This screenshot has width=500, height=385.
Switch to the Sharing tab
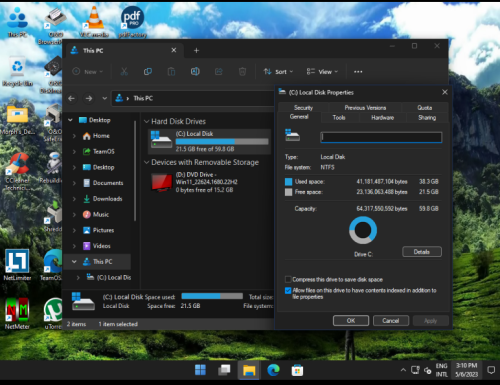click(427, 117)
